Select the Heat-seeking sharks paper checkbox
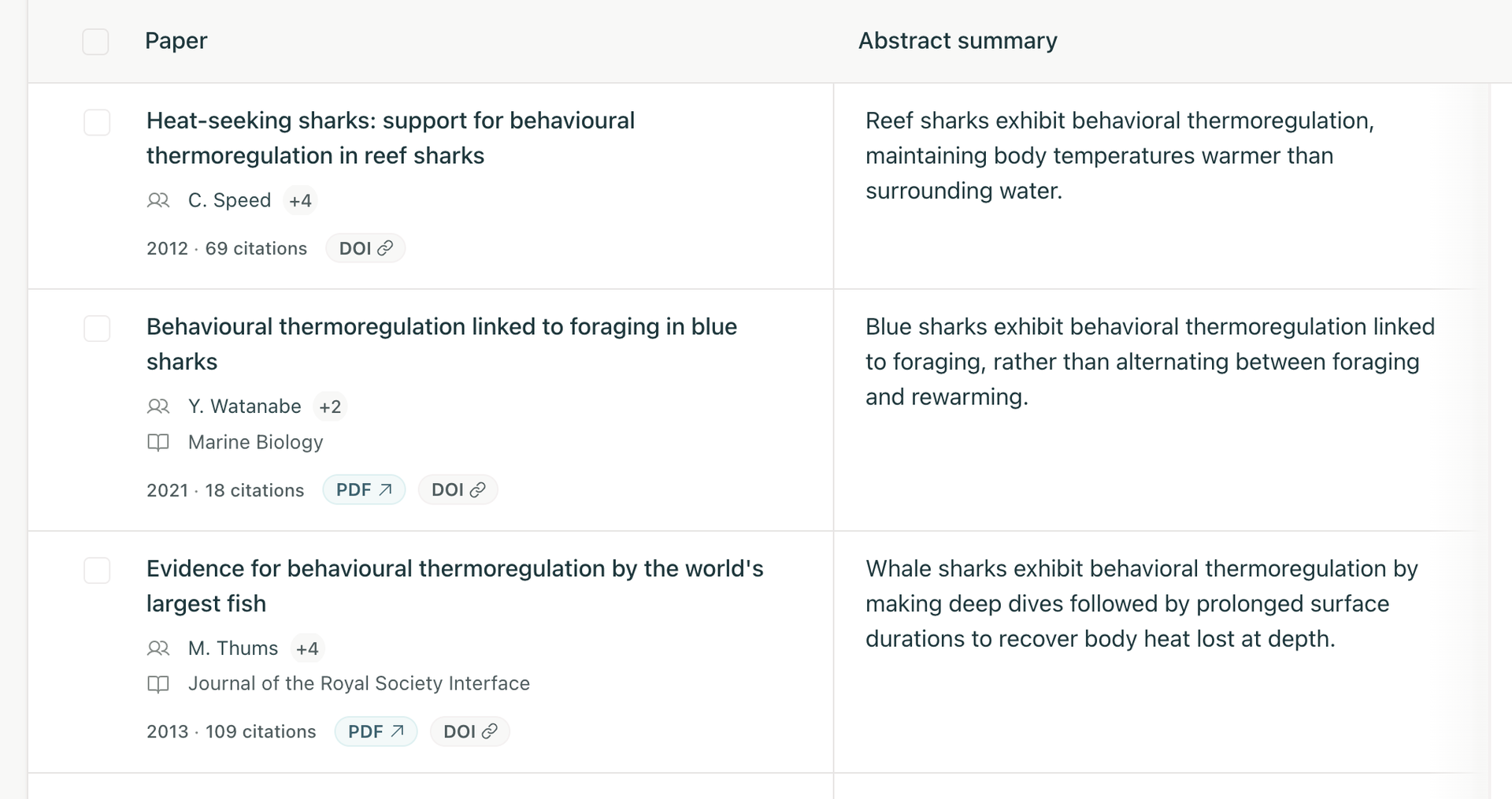 point(97,122)
